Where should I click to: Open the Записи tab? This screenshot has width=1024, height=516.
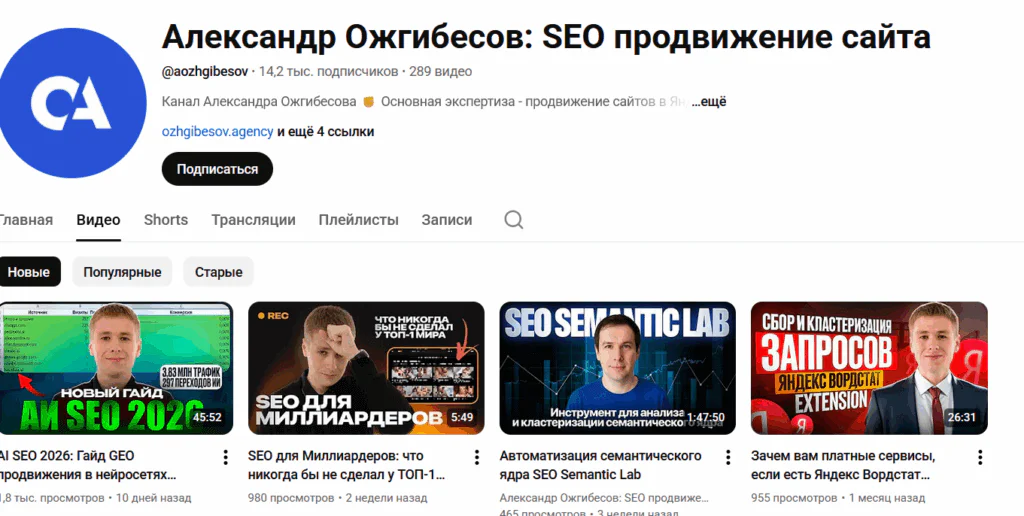447,220
